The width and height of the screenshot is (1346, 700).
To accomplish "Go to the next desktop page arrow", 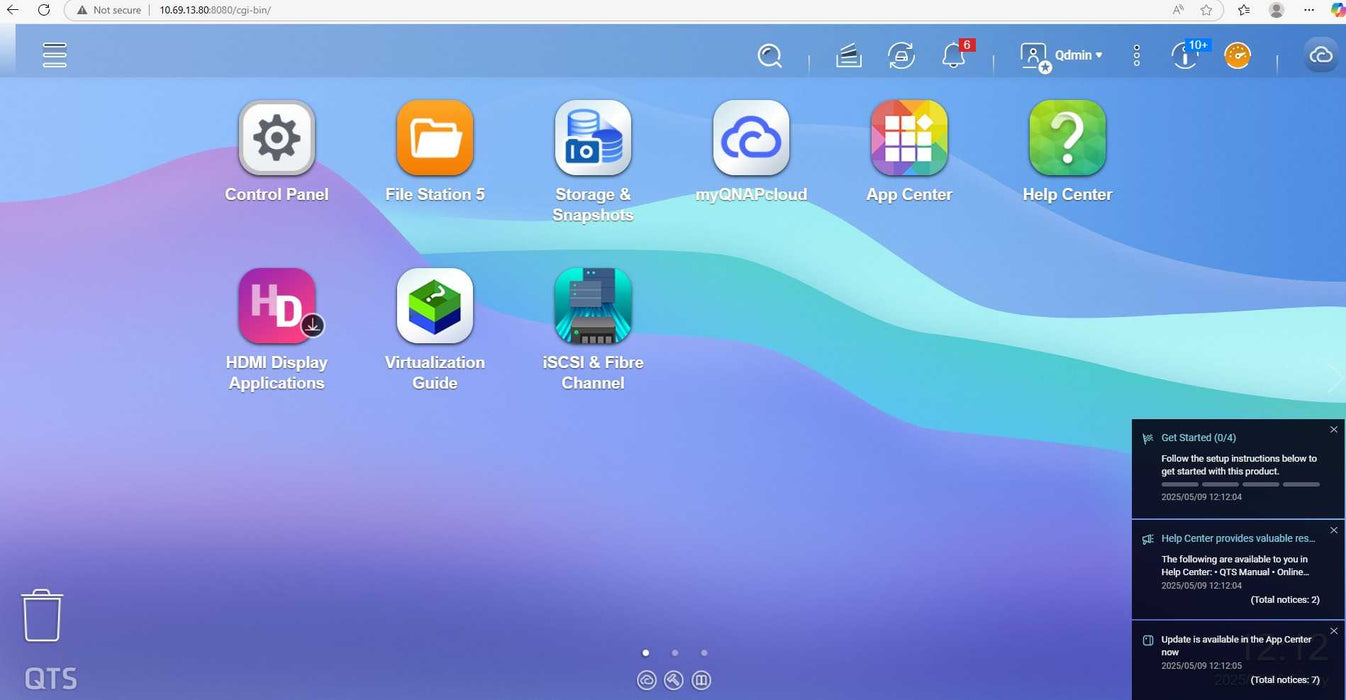I will coord(1335,377).
